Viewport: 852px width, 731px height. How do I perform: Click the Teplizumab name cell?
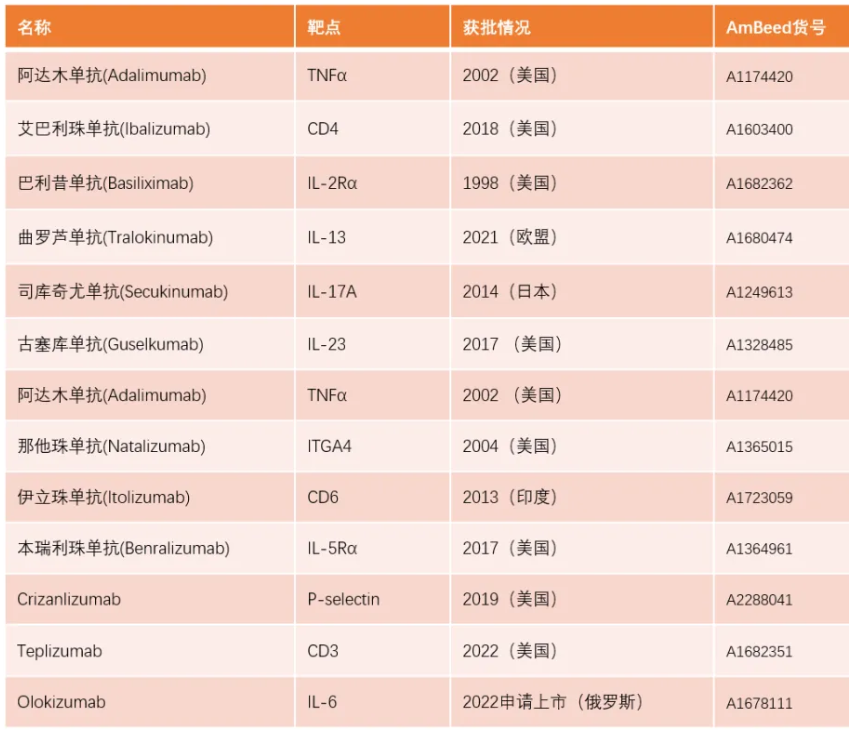(59, 651)
